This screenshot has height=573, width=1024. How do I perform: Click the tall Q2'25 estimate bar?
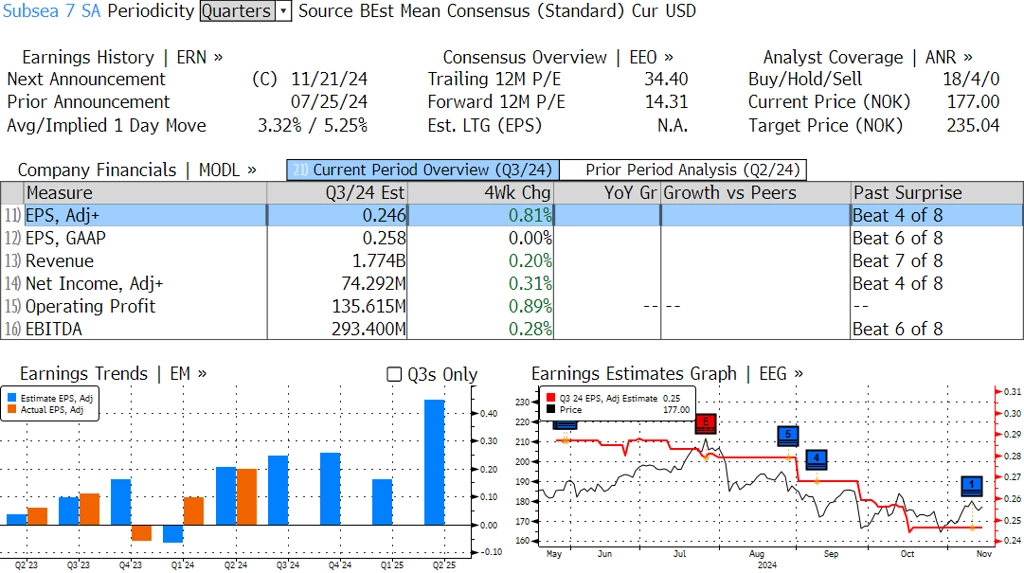[x=434, y=463]
